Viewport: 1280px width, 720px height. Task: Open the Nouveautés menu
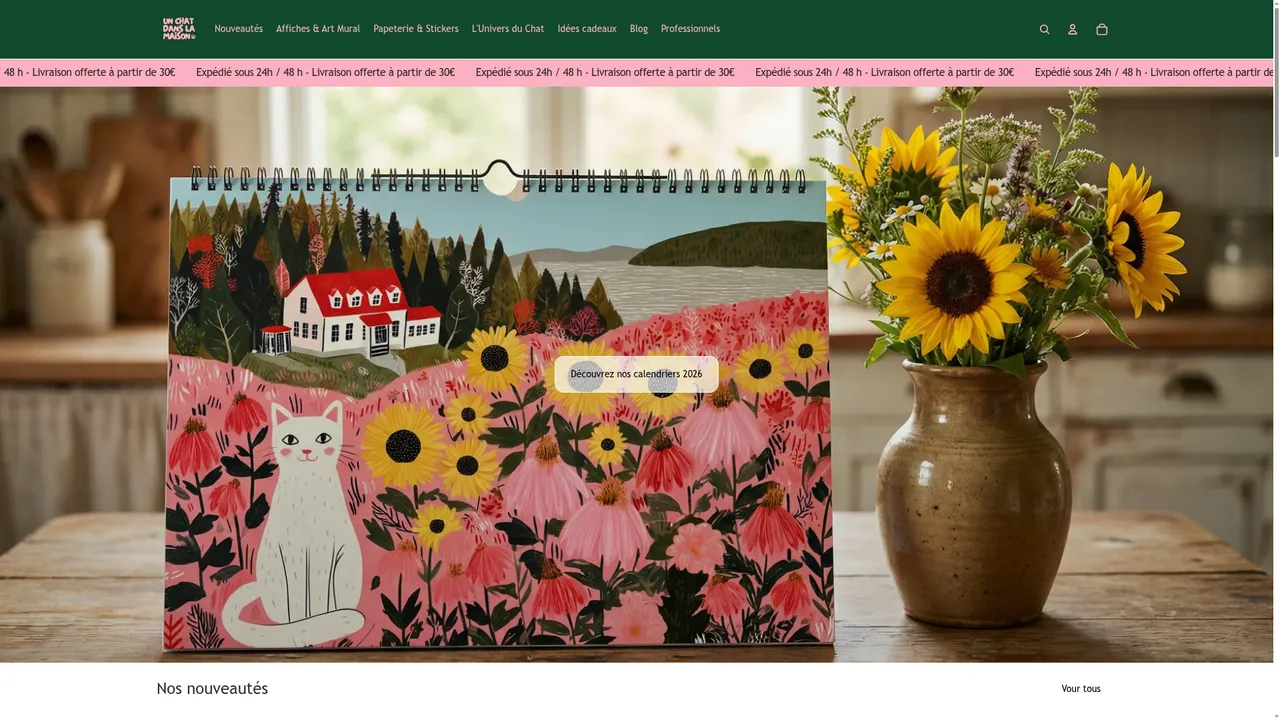(x=238, y=29)
